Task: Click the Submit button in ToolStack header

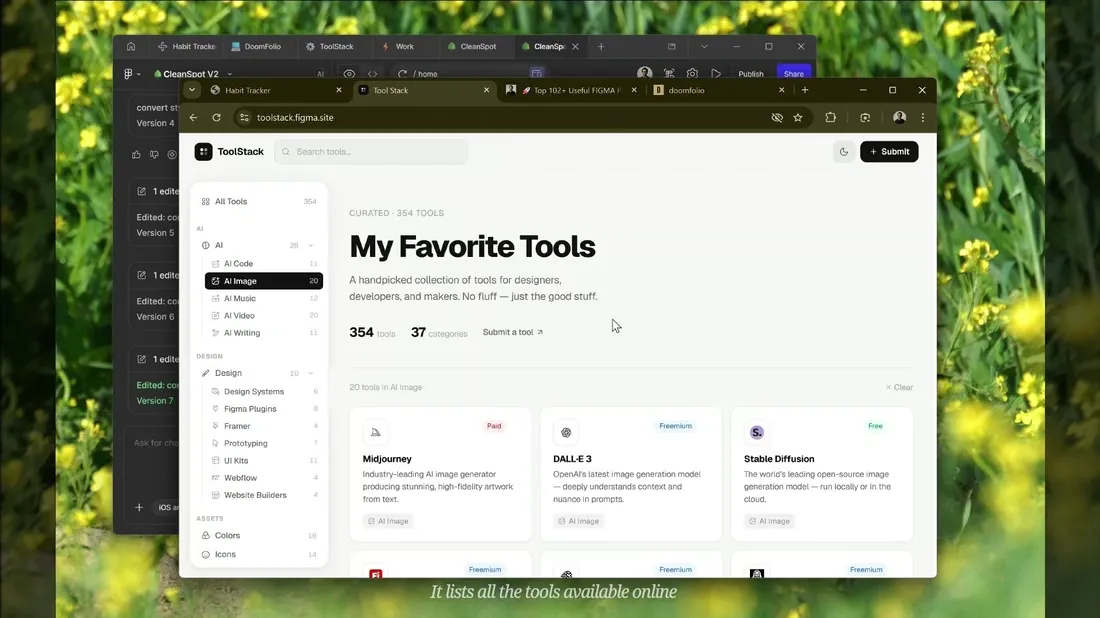Action: (x=889, y=152)
